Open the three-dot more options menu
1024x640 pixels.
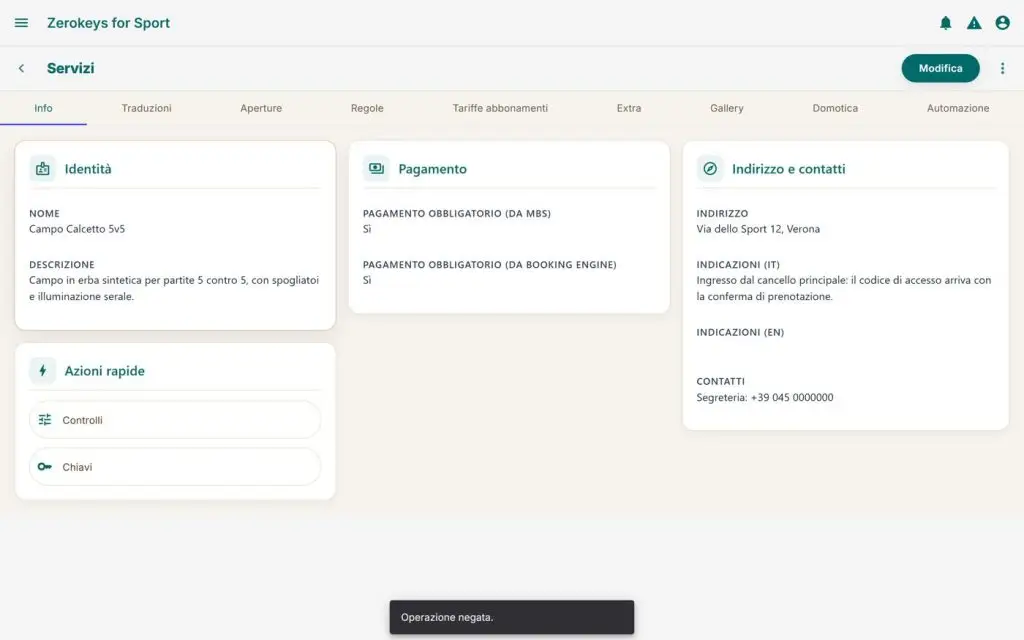click(x=1002, y=68)
